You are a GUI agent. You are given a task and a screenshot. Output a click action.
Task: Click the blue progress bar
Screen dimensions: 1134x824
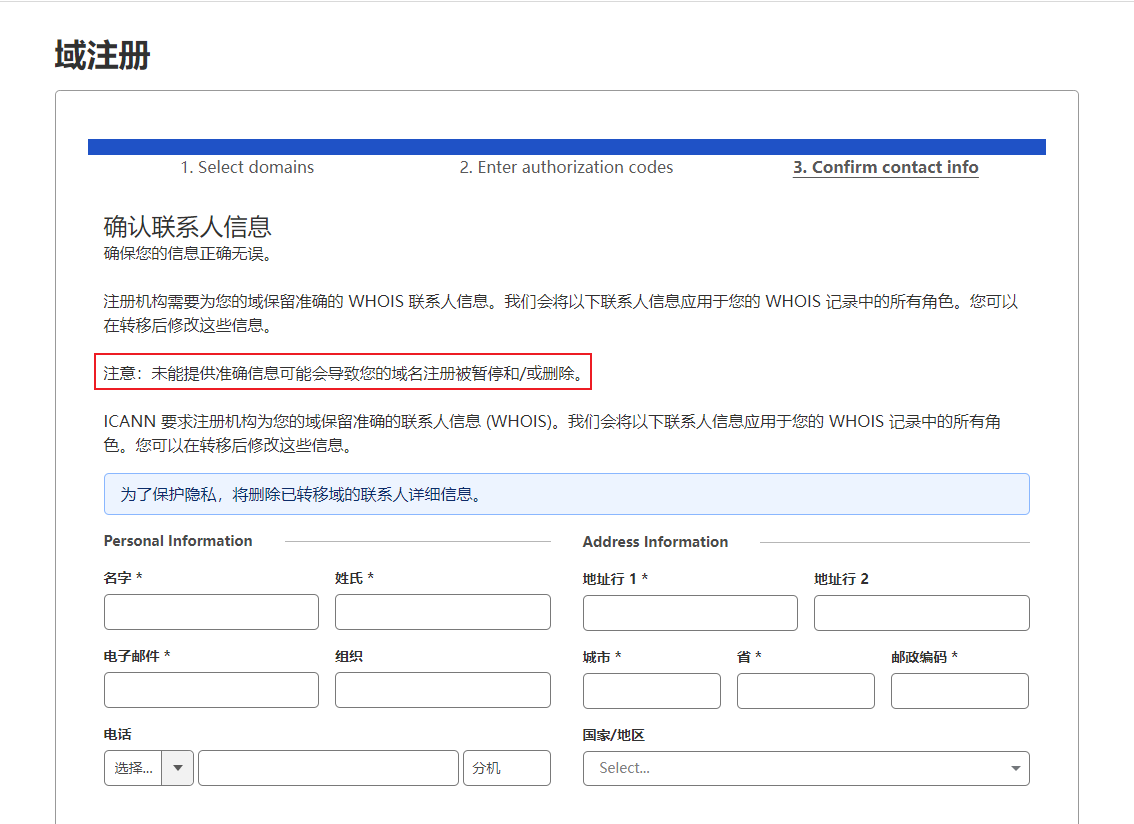click(x=566, y=147)
